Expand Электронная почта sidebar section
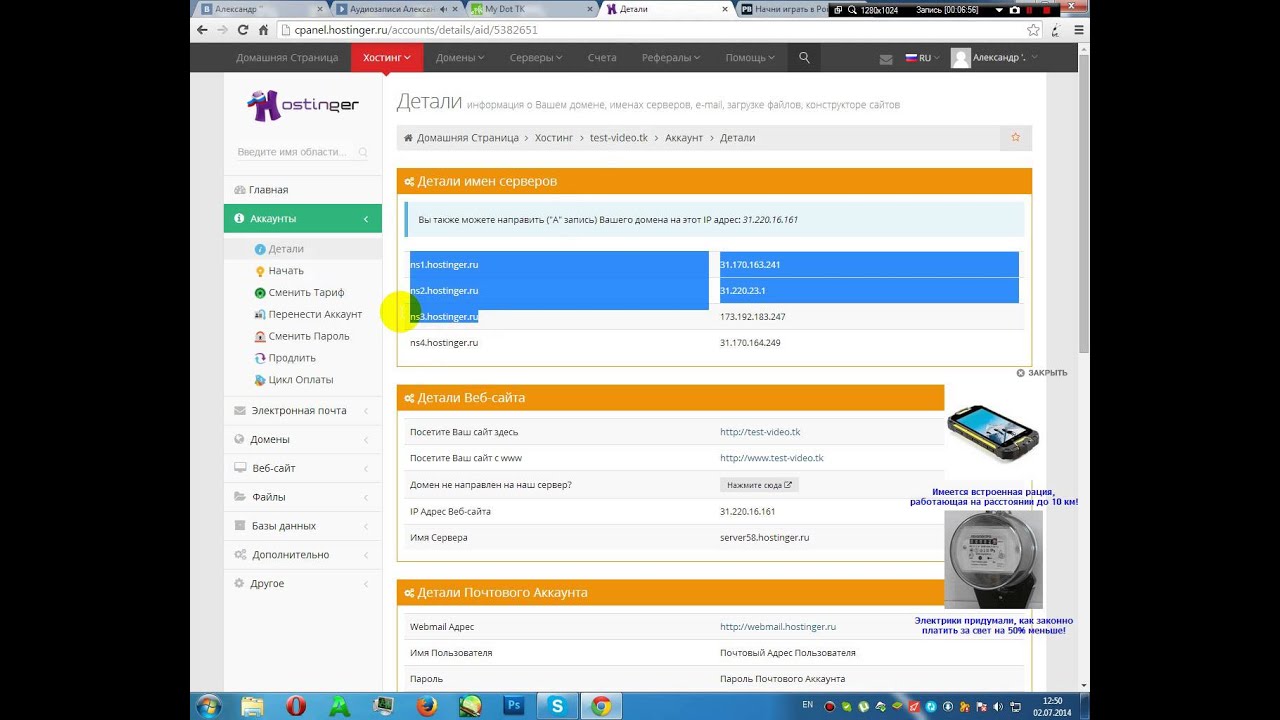The width and height of the screenshot is (1280, 720). pyautogui.click(x=302, y=410)
